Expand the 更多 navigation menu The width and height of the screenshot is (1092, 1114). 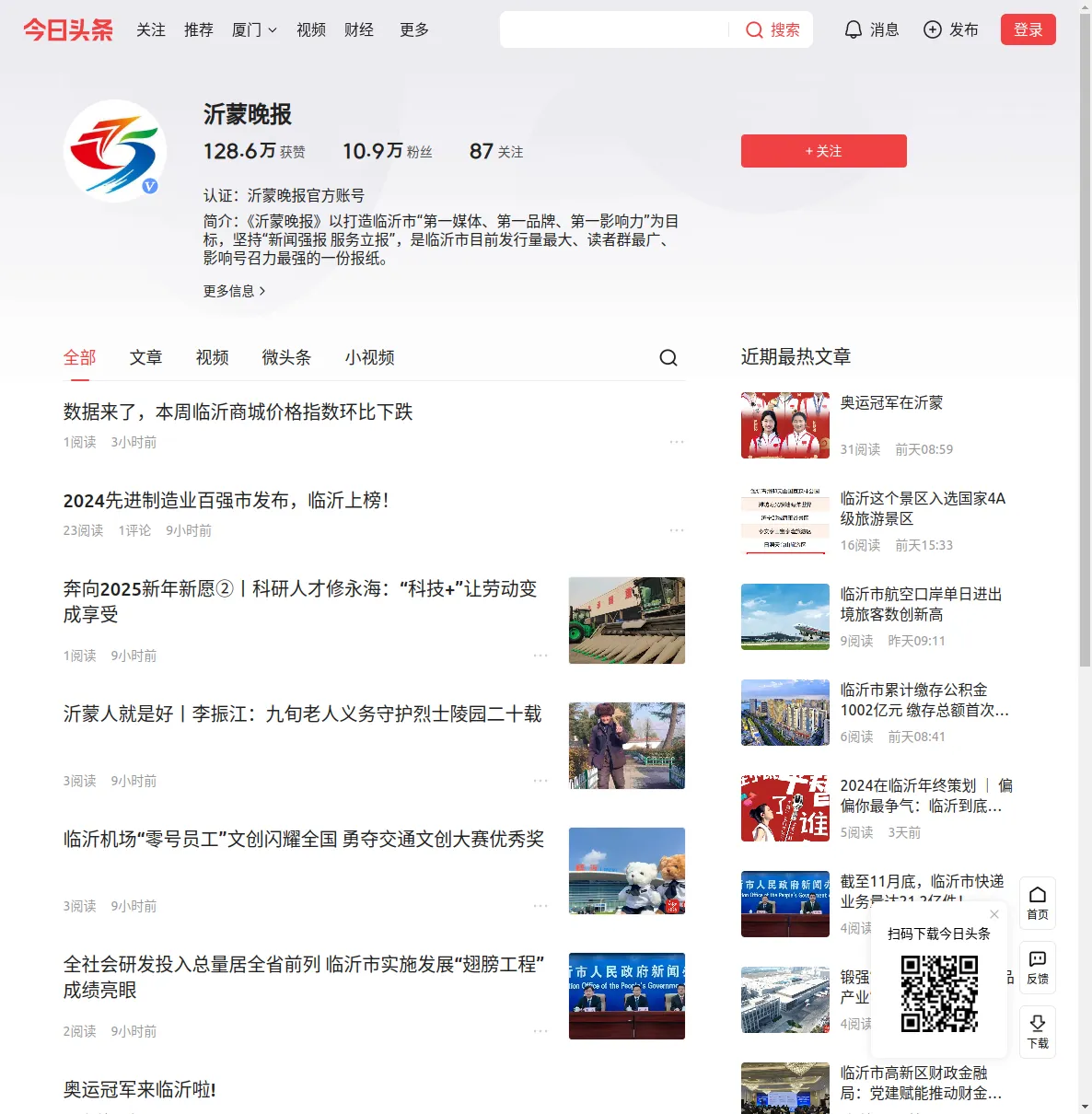click(x=414, y=29)
